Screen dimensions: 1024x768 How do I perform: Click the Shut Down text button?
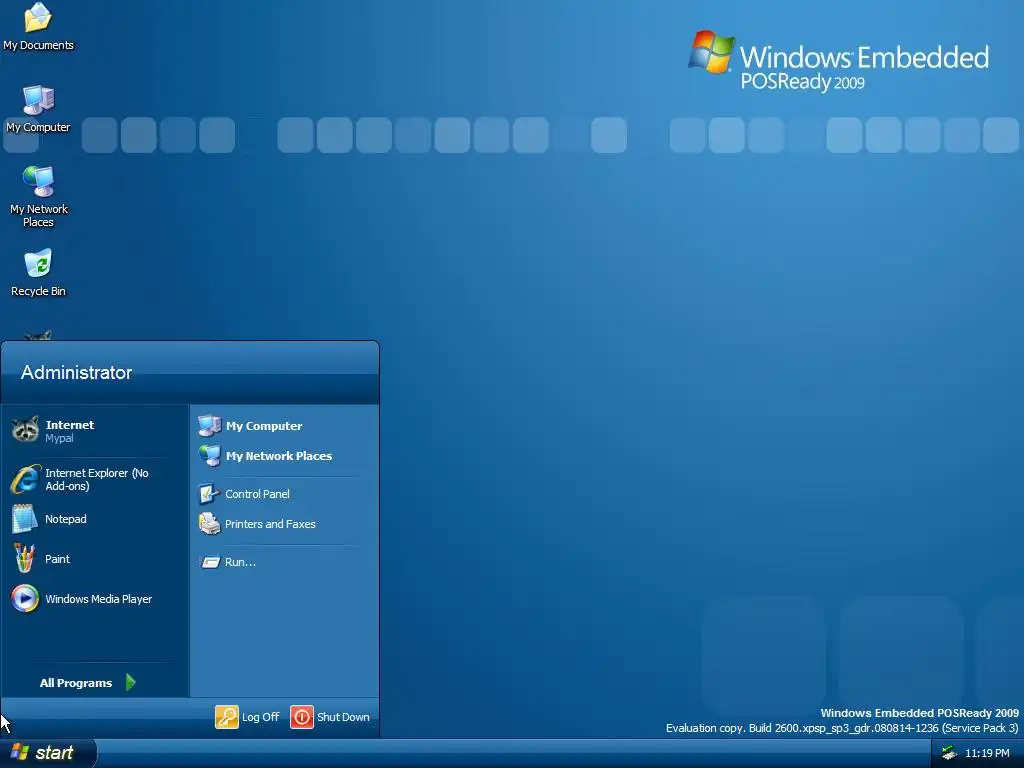click(x=344, y=717)
